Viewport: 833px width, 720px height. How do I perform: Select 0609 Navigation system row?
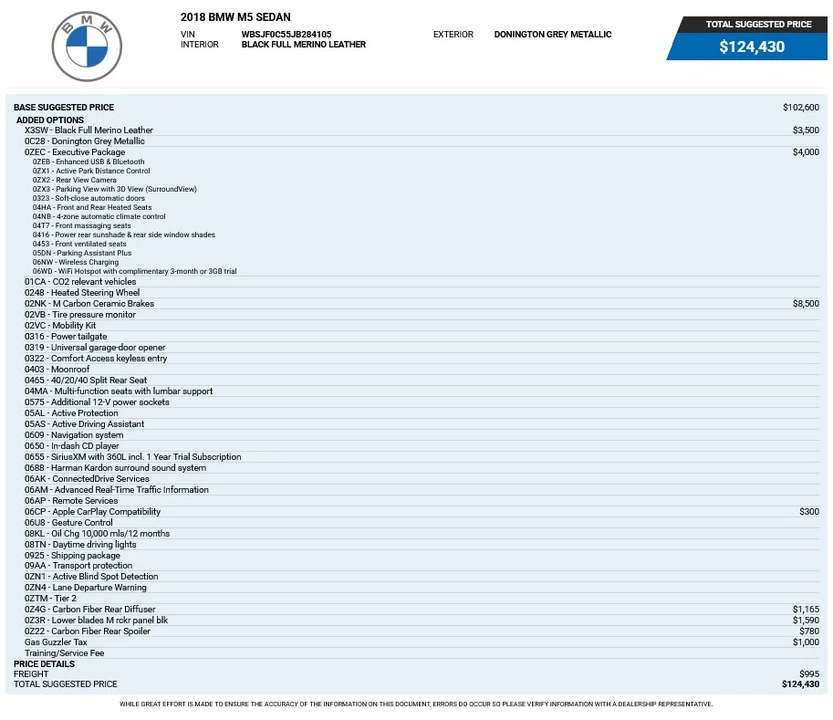pos(422,435)
